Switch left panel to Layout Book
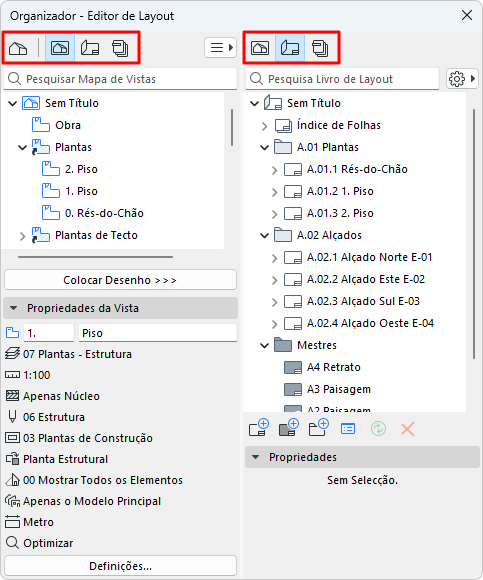This screenshot has width=483, height=580. [90, 48]
